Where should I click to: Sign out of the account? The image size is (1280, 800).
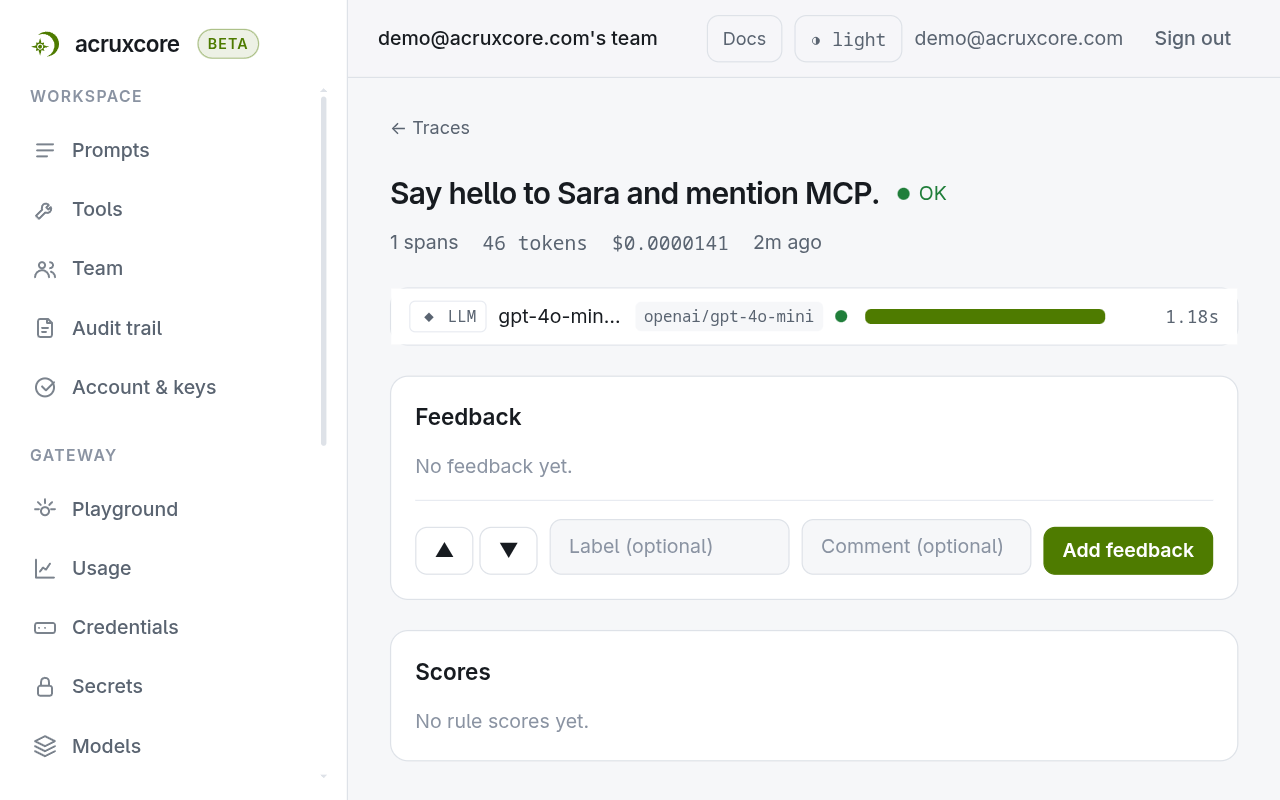(1192, 38)
